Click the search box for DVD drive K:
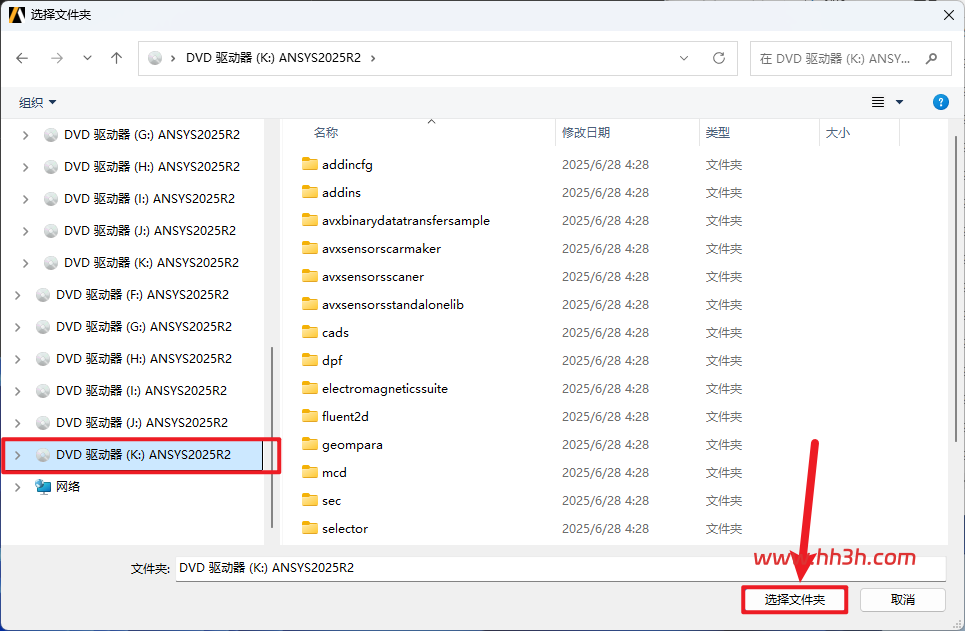This screenshot has height=631, width=965. coord(851,58)
